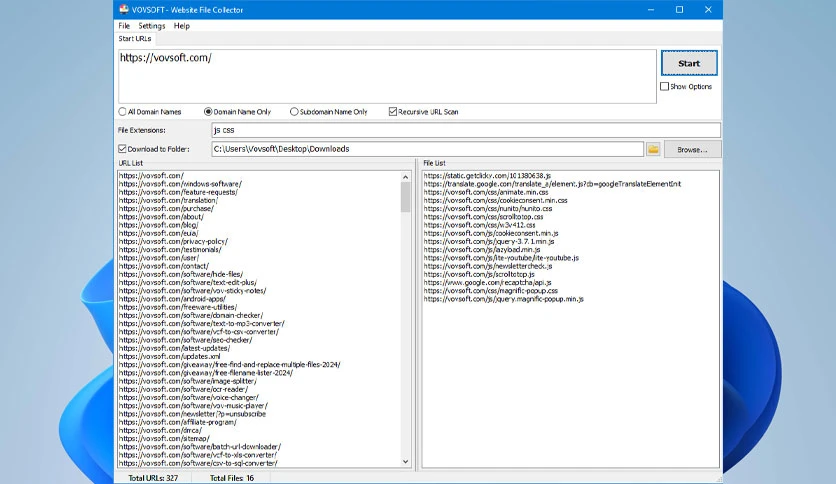Select https://vovsoft.com/privacy-policy/ row
Image resolution: width=836 pixels, height=484 pixels.
[x=173, y=241]
